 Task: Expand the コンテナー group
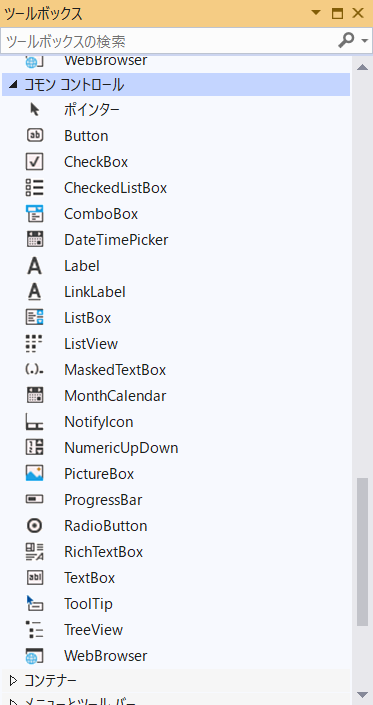[13, 680]
